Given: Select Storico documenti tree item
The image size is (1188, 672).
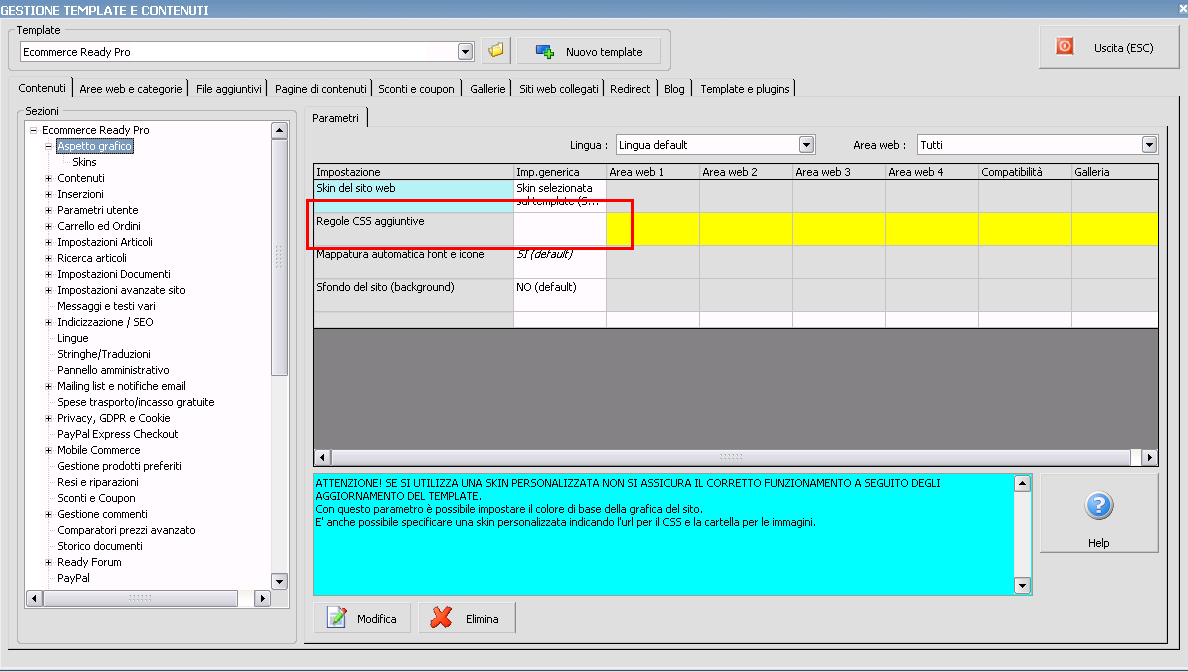Looking at the screenshot, I should pyautogui.click(x=99, y=546).
